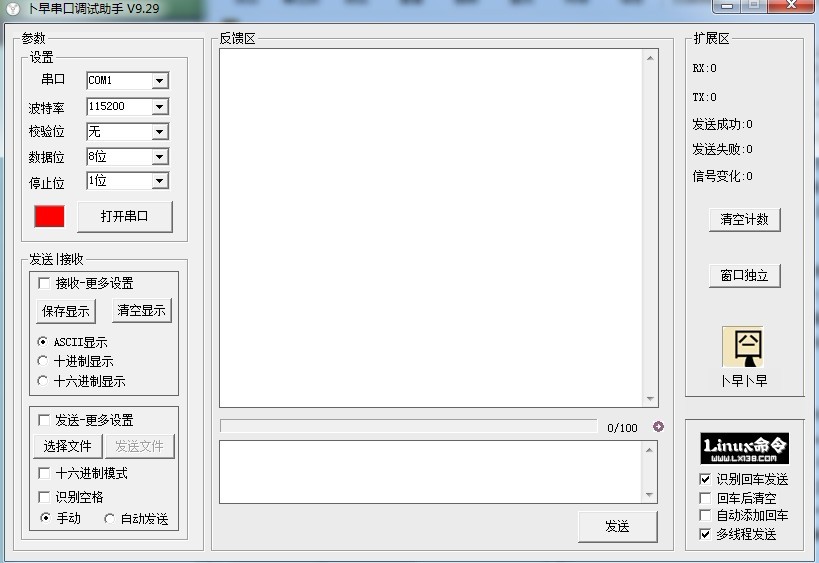The width and height of the screenshot is (819, 563).
Task: Click inside the send text input box
Action: point(430,471)
